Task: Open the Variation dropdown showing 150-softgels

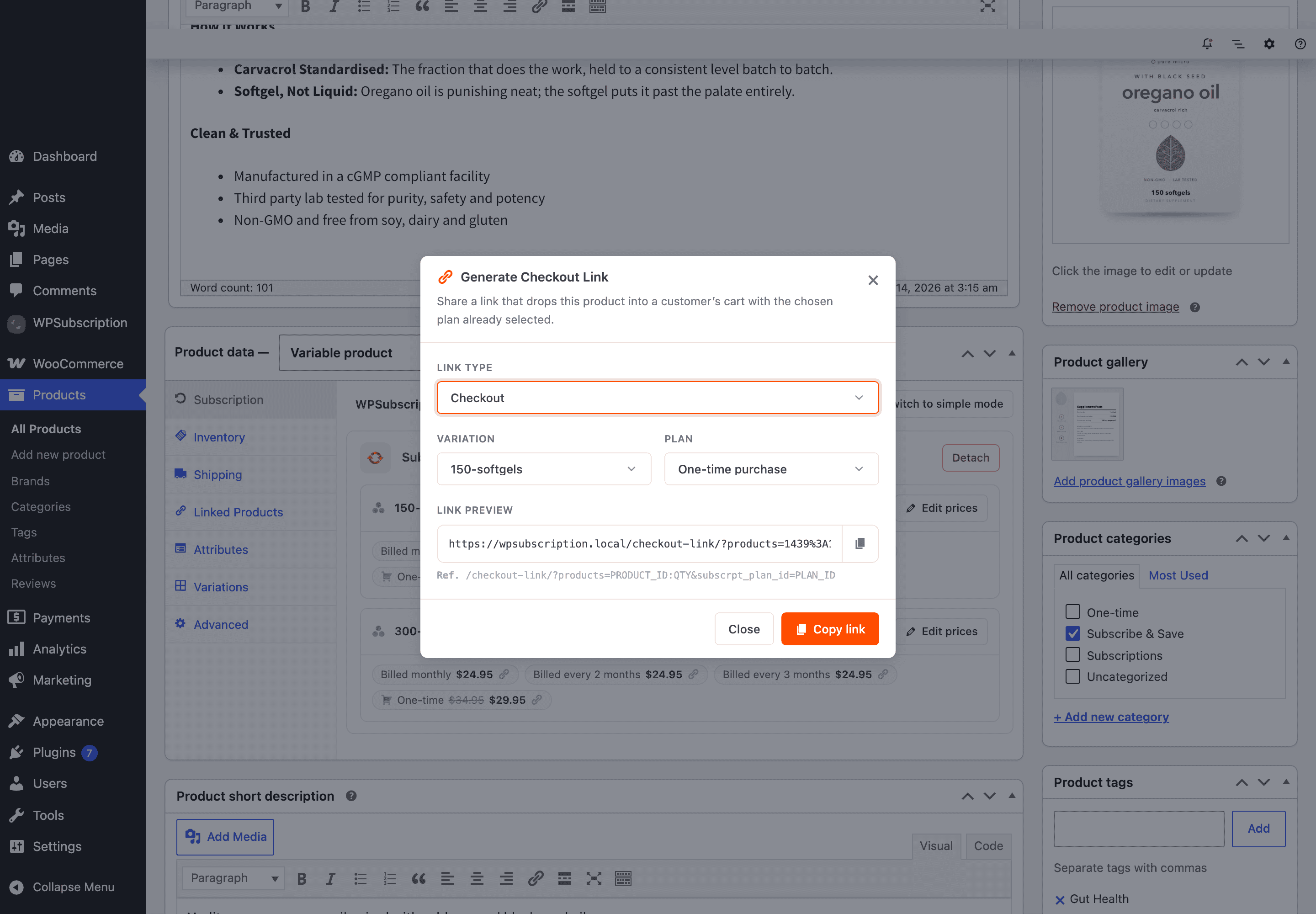Action: (543, 469)
